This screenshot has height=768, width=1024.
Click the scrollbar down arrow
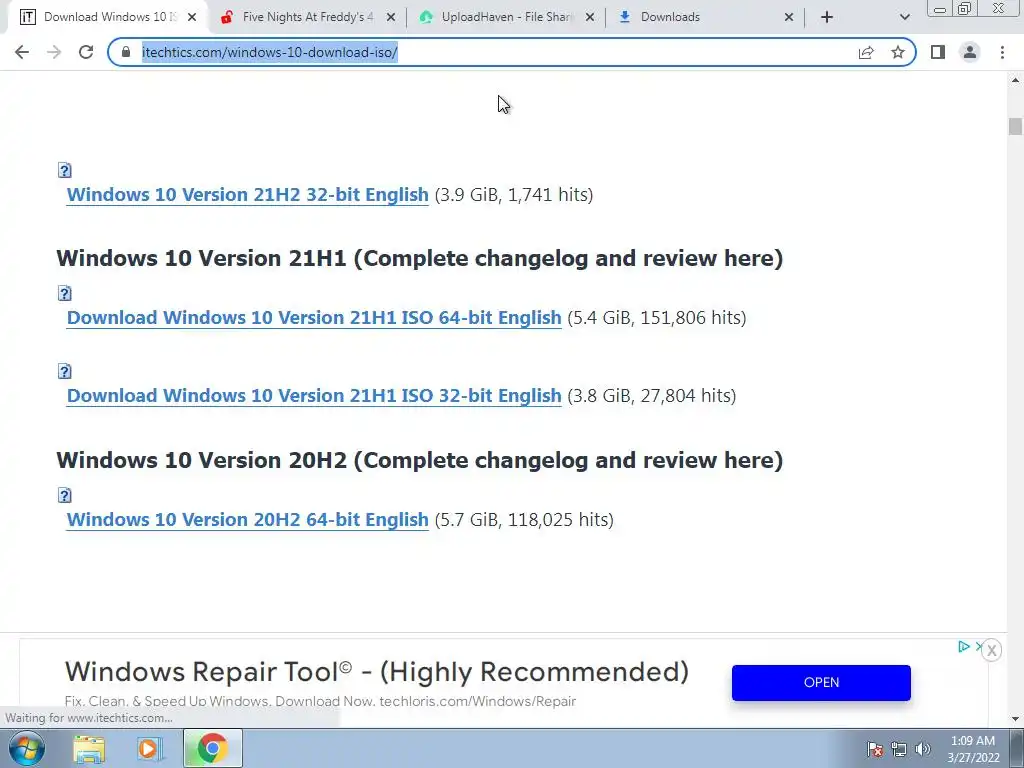[1015, 719]
